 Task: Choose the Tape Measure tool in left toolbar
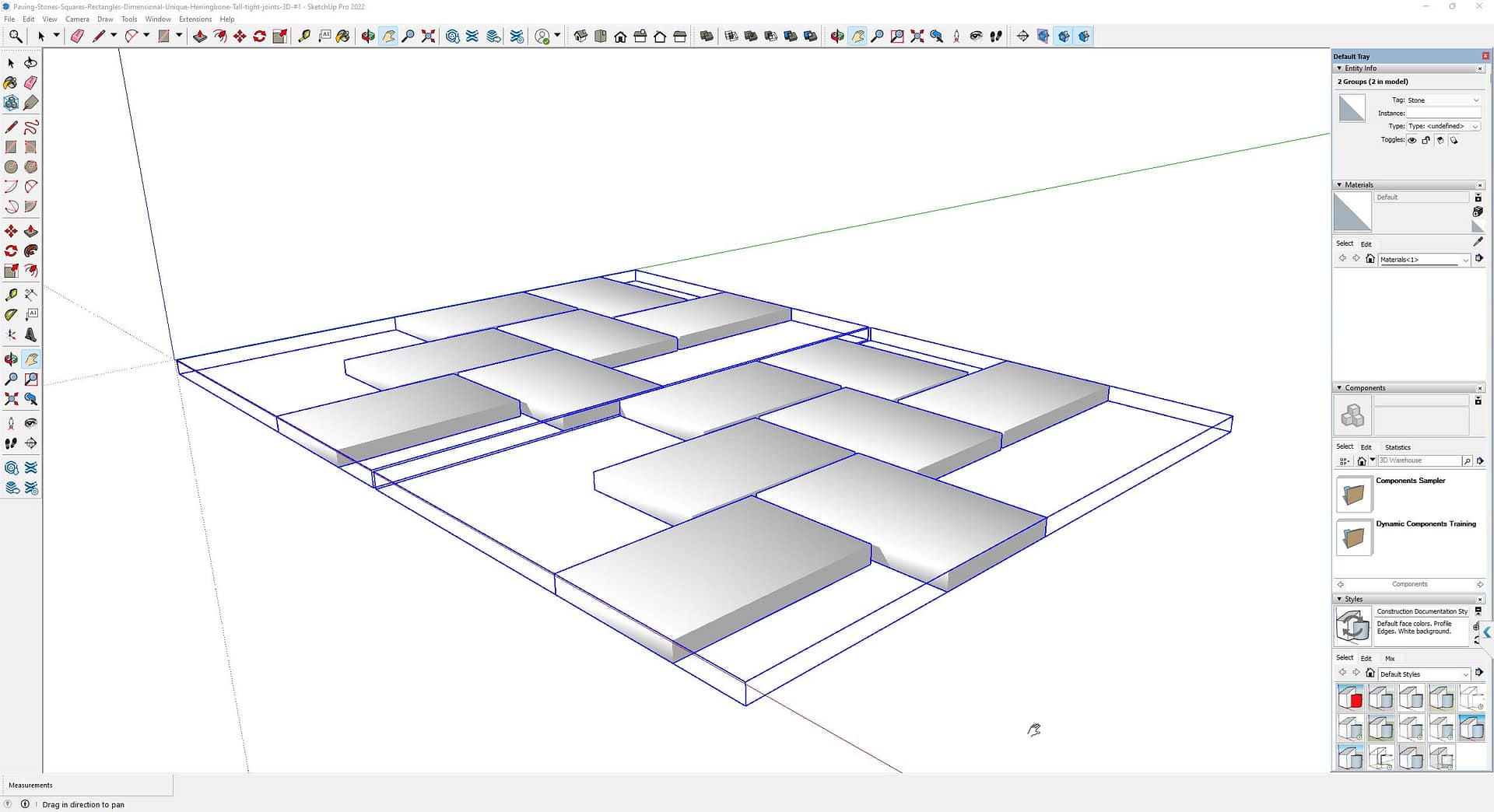pyautogui.click(x=11, y=295)
